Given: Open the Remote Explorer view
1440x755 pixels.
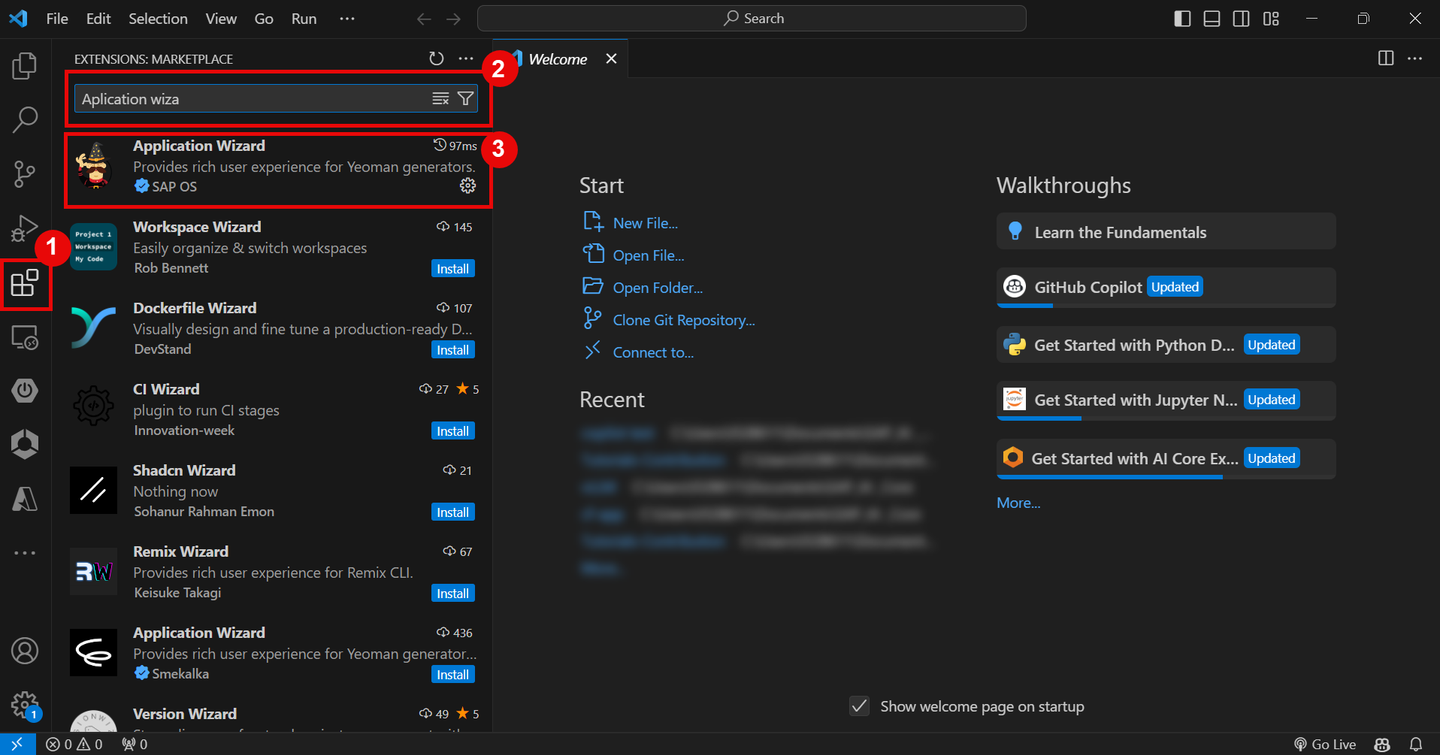Looking at the screenshot, I should 25,338.
